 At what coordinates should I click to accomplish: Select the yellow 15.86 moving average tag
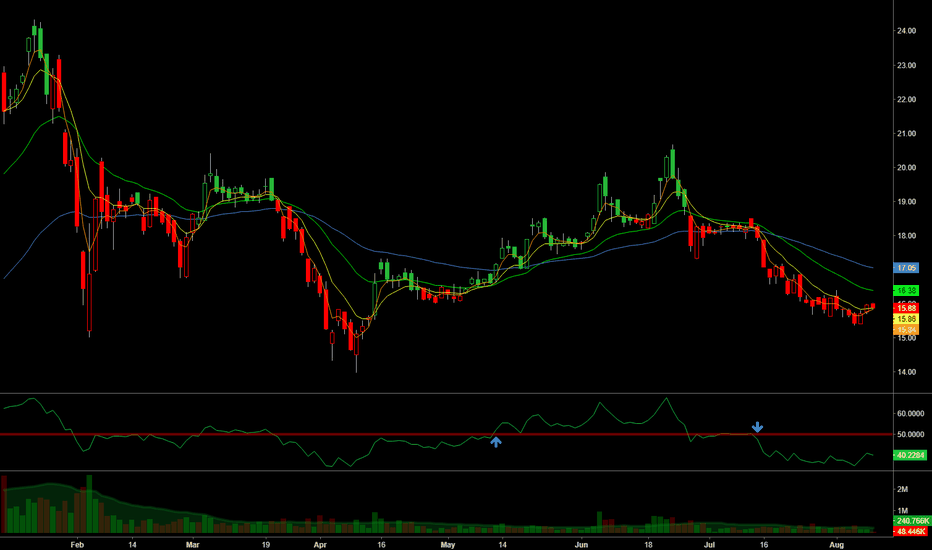(906, 319)
